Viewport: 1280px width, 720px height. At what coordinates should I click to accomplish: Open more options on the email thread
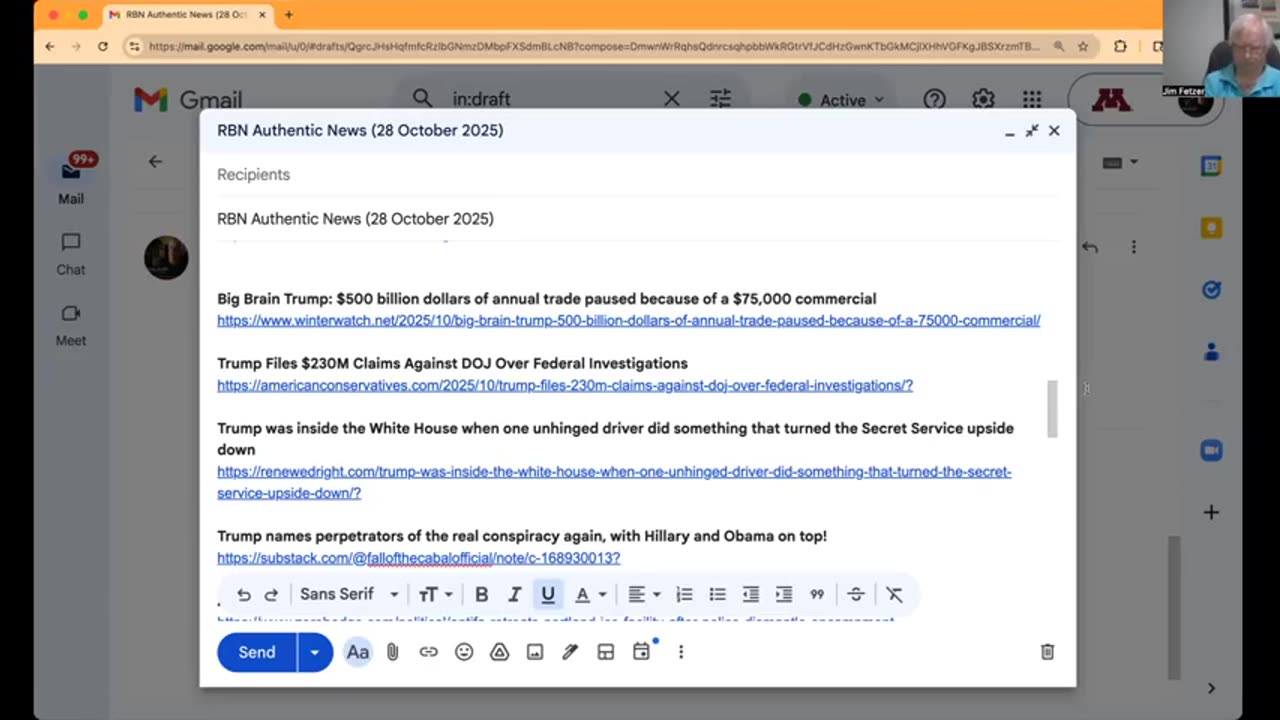coord(1133,247)
